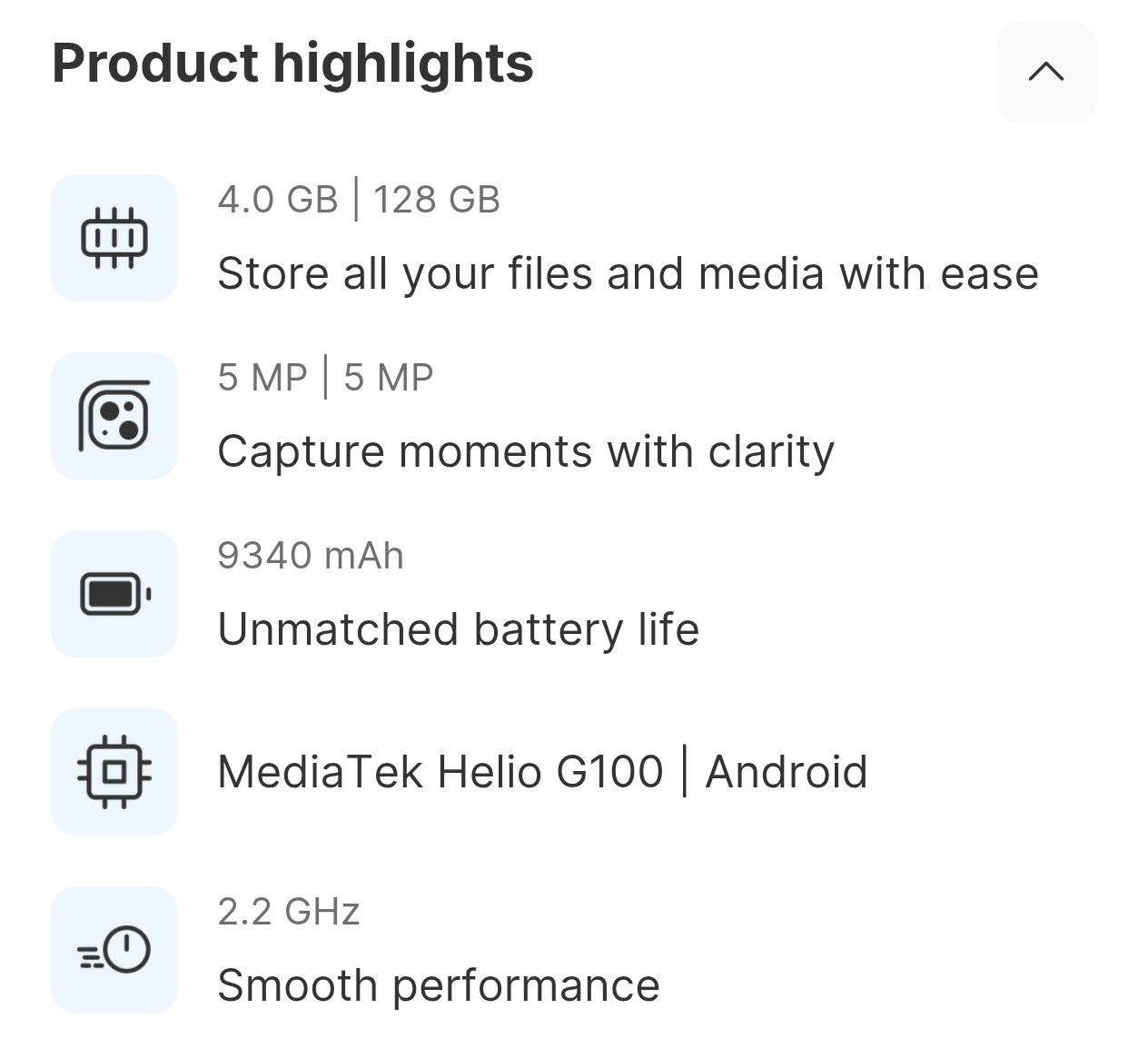This screenshot has height=1058, width=1148.
Task: Click the 2.2 GHz label
Action: coord(289,912)
